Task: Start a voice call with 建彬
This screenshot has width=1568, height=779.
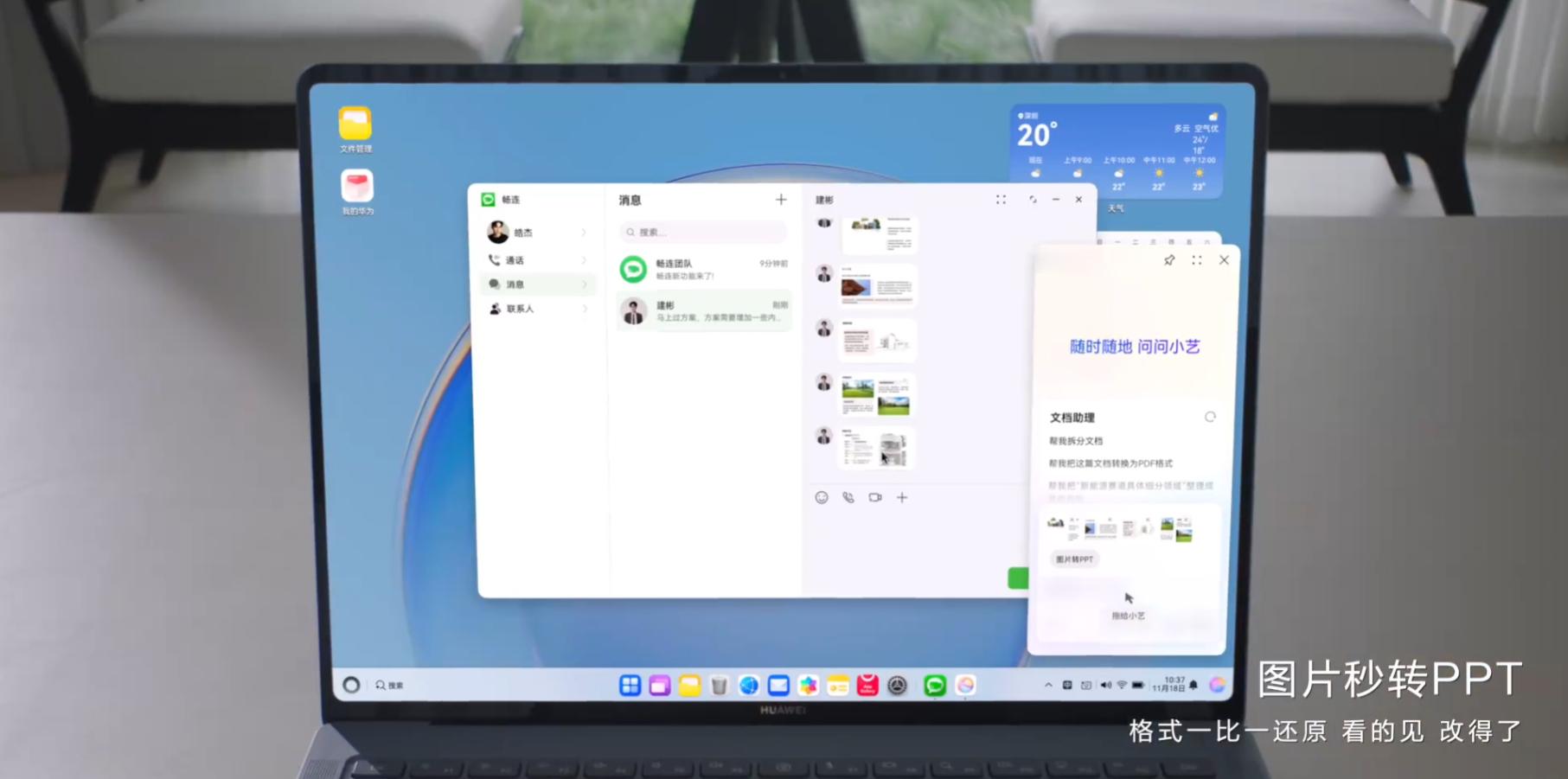Action: [x=848, y=497]
